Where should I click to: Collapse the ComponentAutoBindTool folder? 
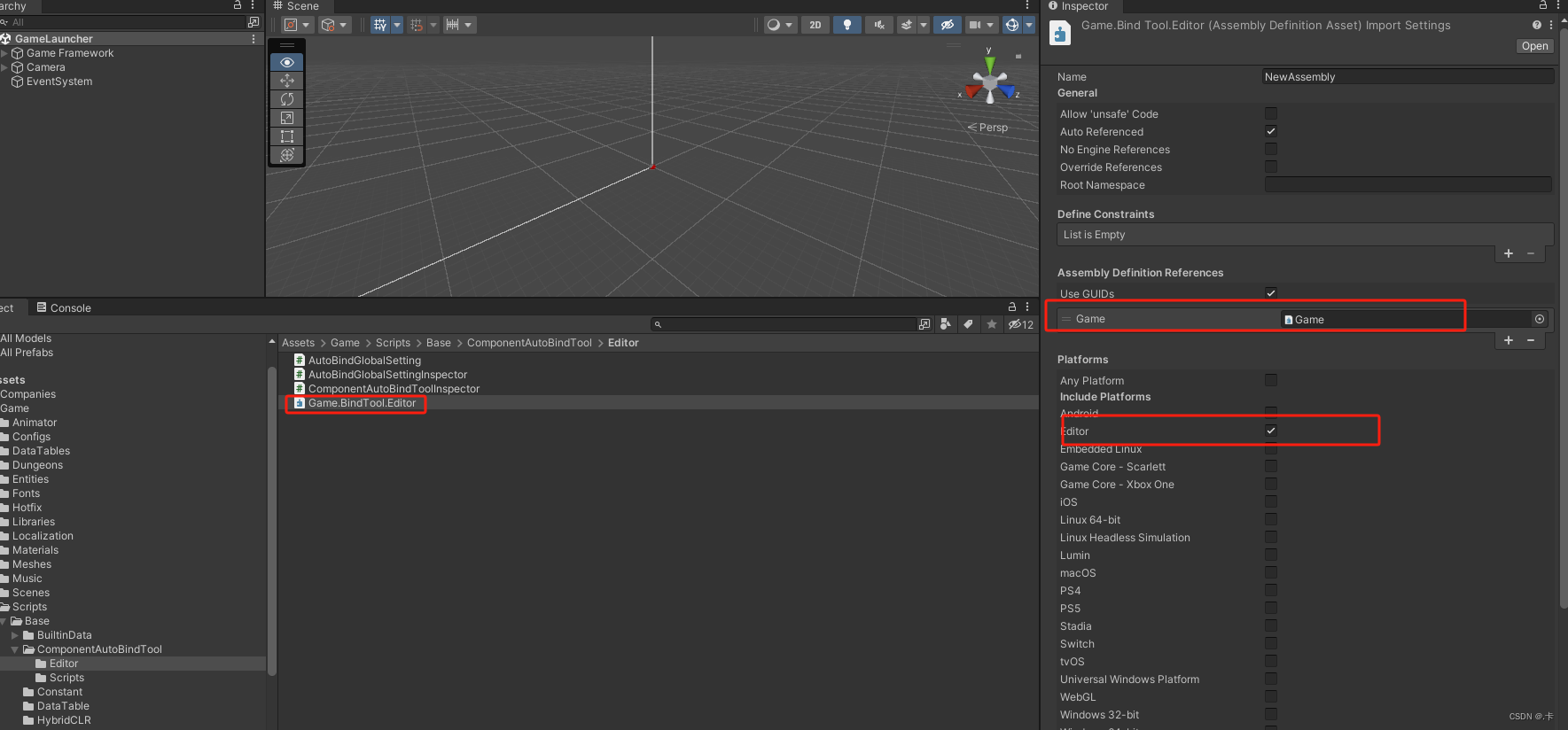[15, 649]
